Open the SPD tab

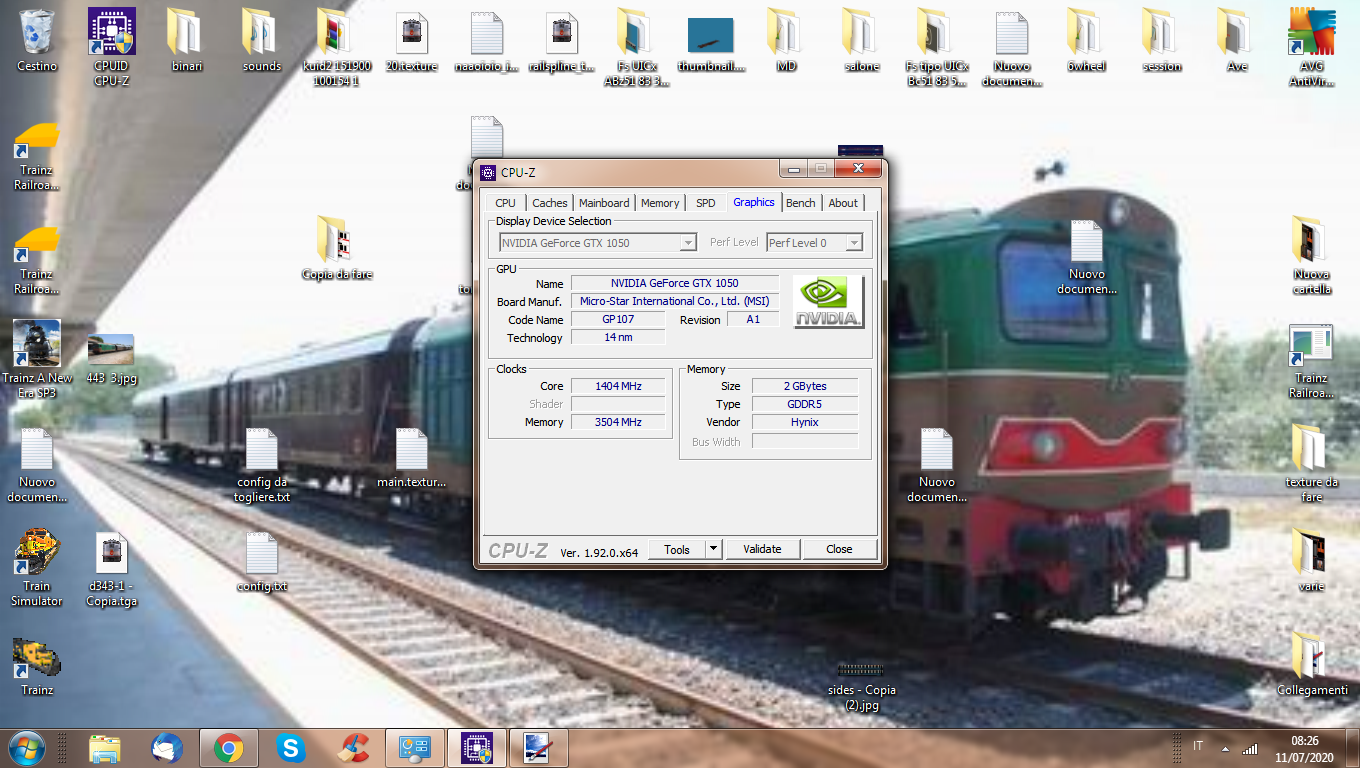tap(705, 203)
